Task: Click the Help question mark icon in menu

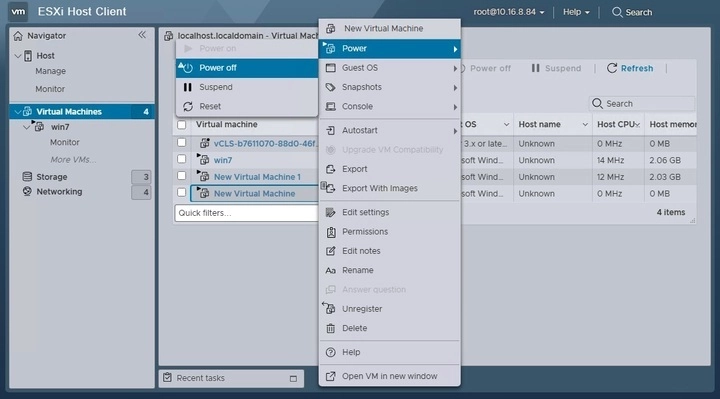Action: coord(331,352)
